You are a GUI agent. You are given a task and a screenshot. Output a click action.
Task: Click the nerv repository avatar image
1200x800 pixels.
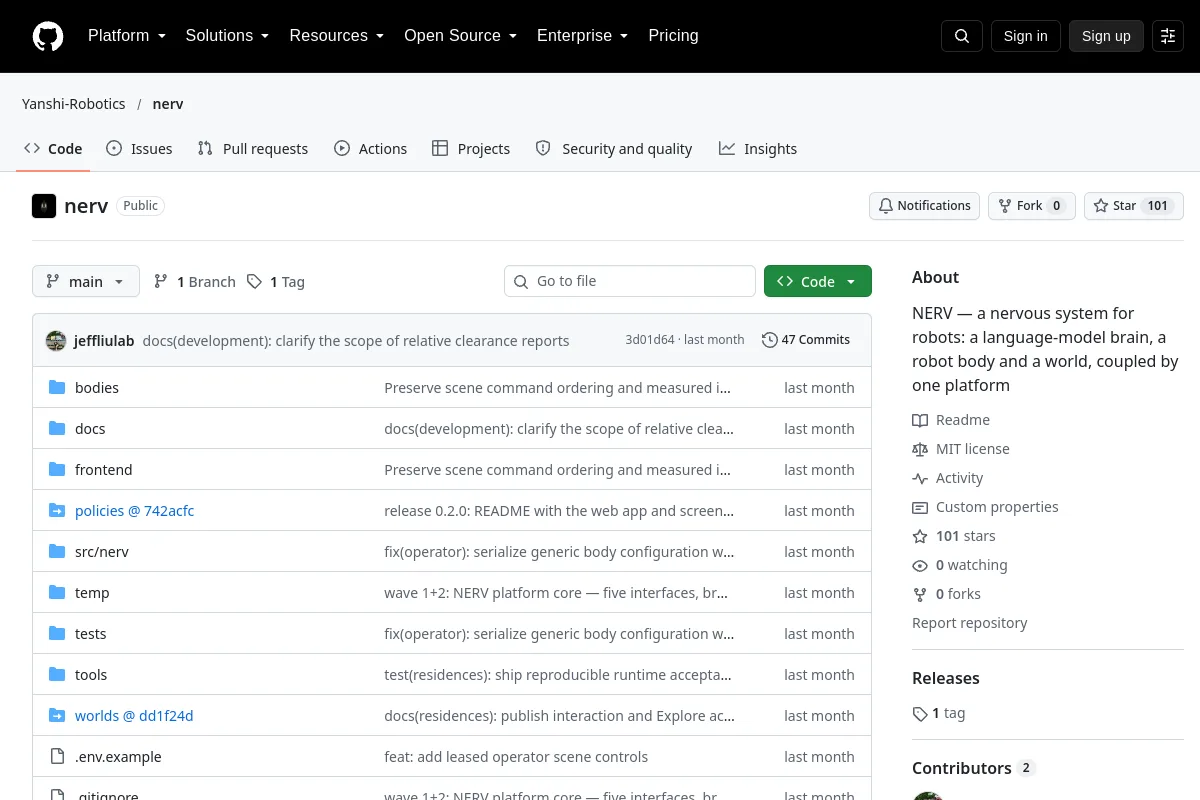[44, 206]
